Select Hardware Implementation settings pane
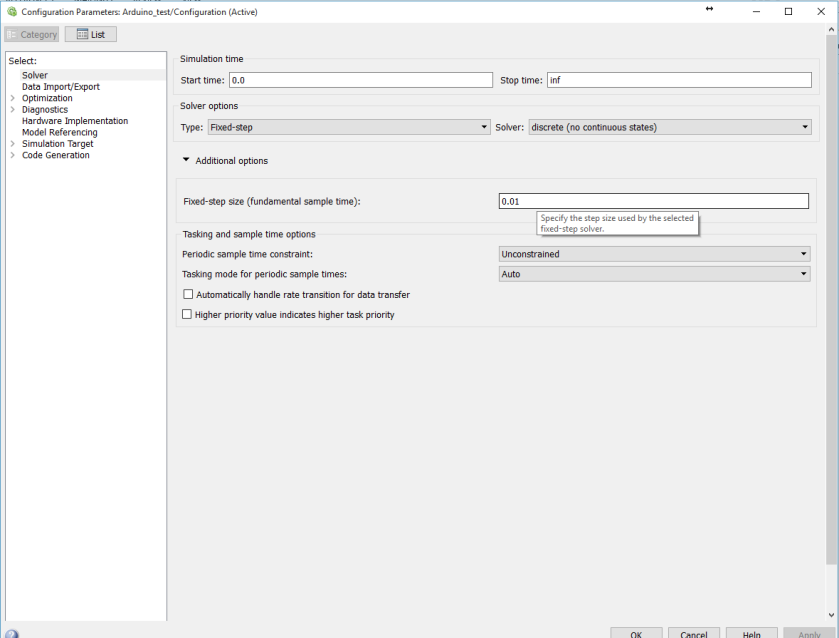This screenshot has height=638, width=839. click(78, 120)
